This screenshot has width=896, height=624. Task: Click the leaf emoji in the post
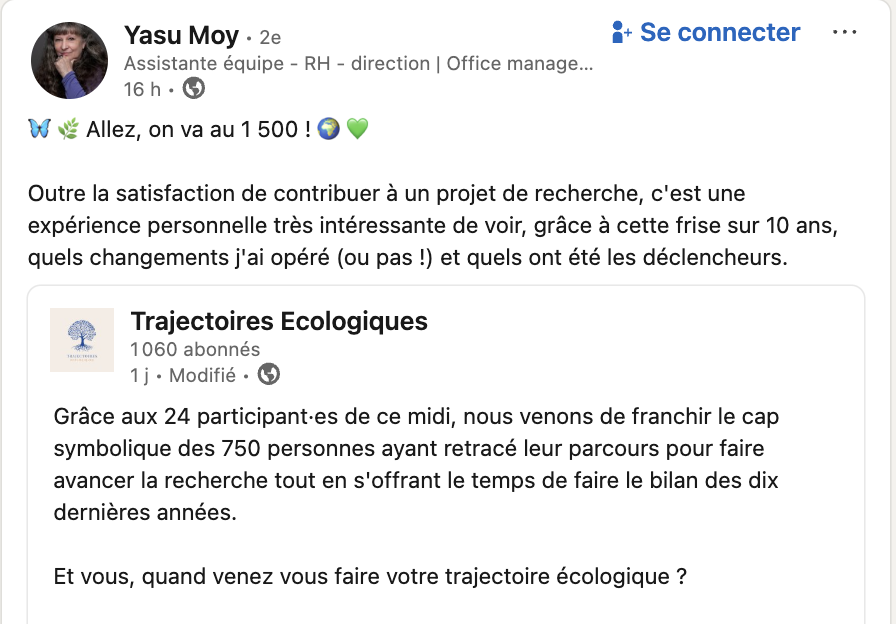tap(68, 129)
